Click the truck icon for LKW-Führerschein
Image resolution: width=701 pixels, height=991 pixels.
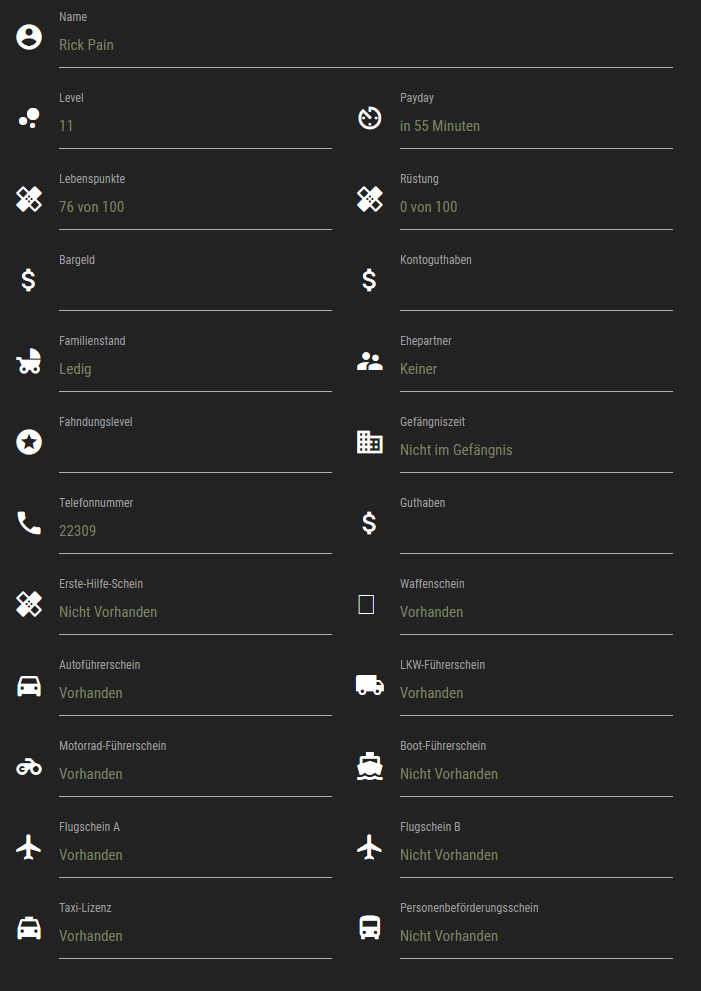coord(370,685)
